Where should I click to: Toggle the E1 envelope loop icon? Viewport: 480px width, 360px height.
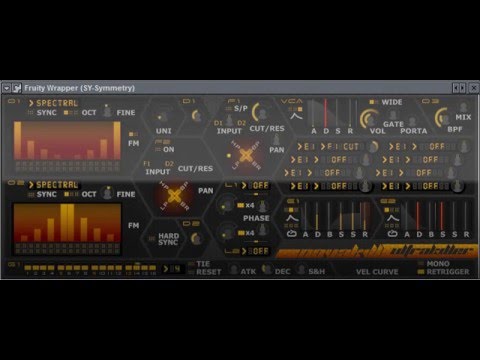pyautogui.click(x=292, y=234)
